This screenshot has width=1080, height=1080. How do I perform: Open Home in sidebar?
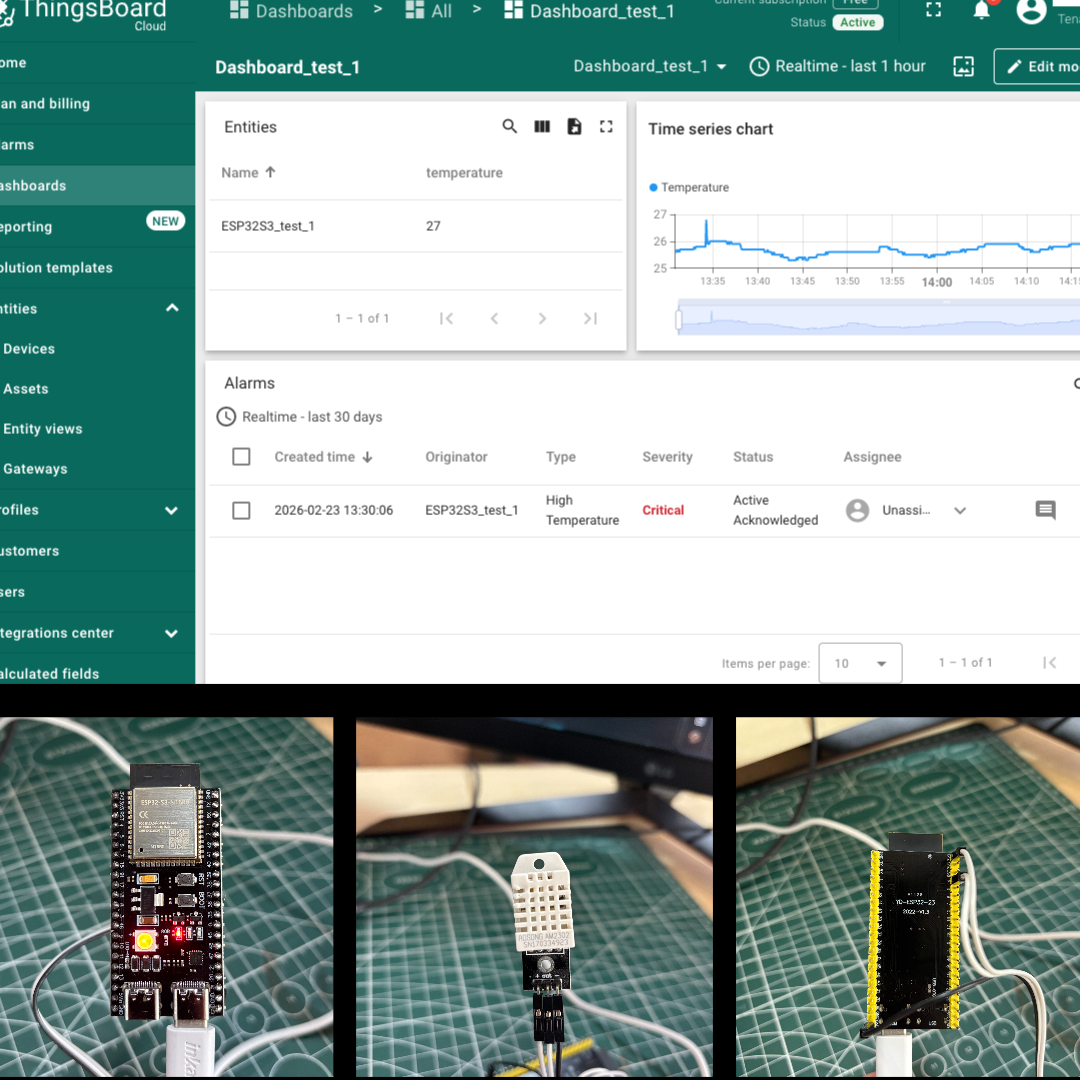click(97, 63)
